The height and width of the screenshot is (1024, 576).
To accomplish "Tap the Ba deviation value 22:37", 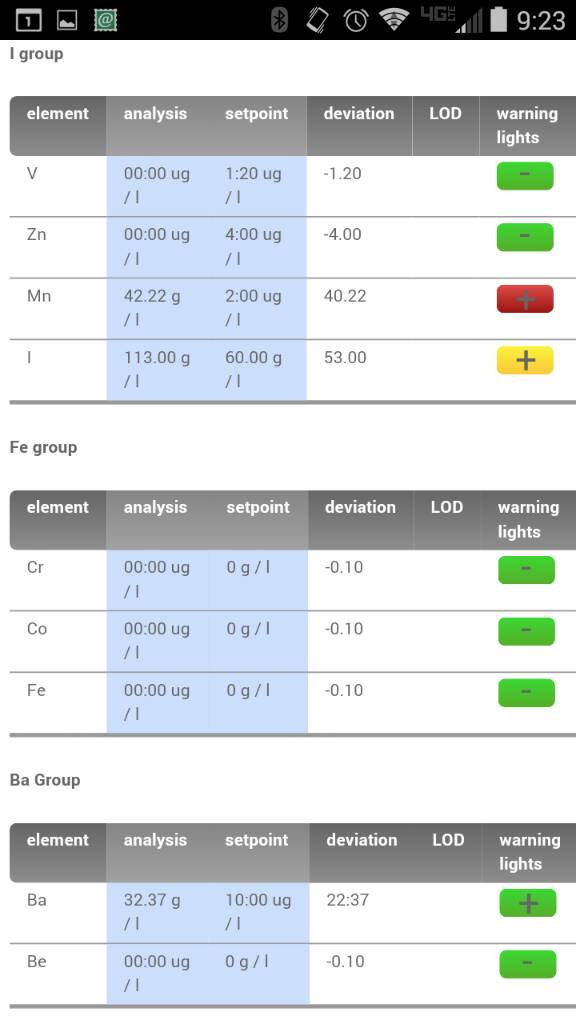I will pos(347,900).
